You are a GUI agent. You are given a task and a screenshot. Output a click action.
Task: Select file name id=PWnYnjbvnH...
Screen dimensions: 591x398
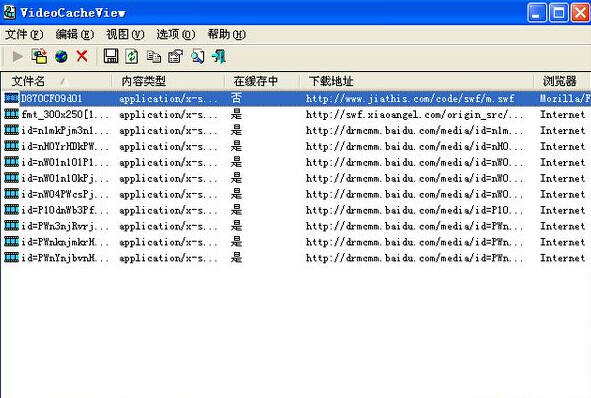pyautogui.click(x=65, y=258)
